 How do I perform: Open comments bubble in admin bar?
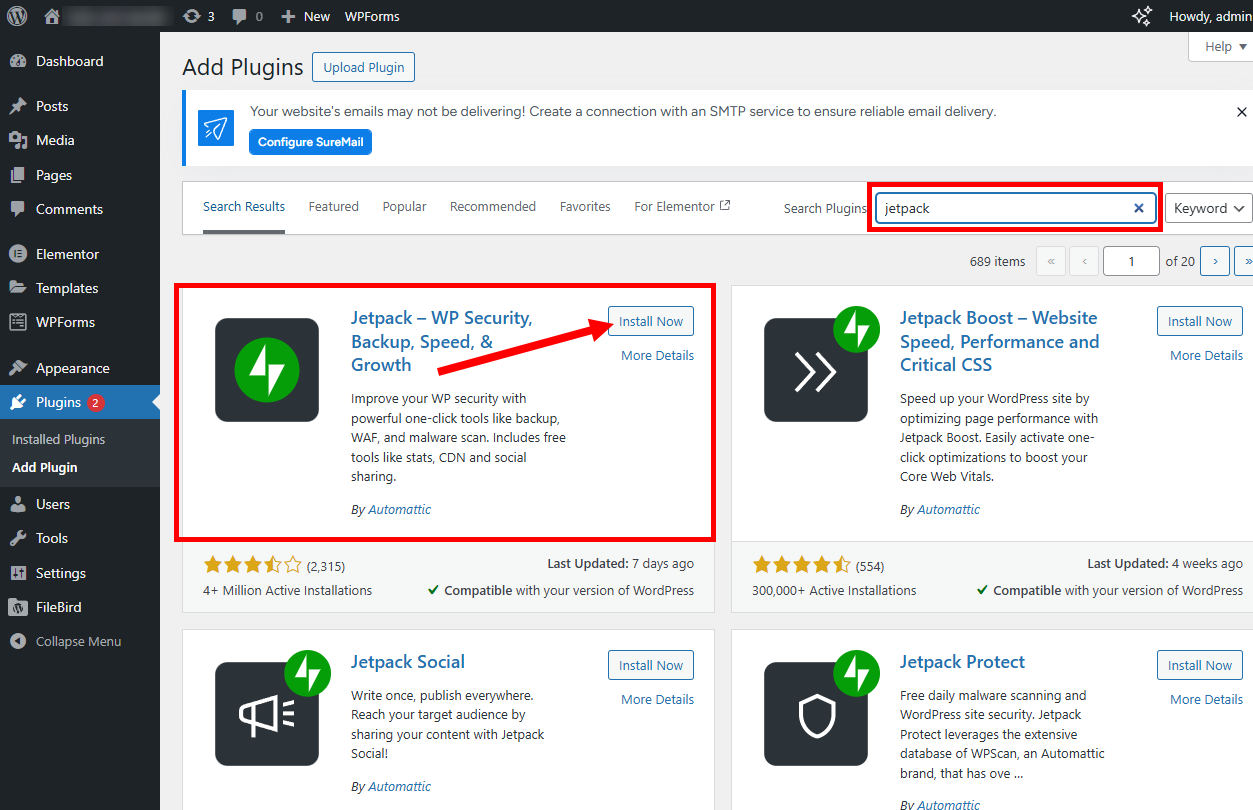tap(247, 16)
